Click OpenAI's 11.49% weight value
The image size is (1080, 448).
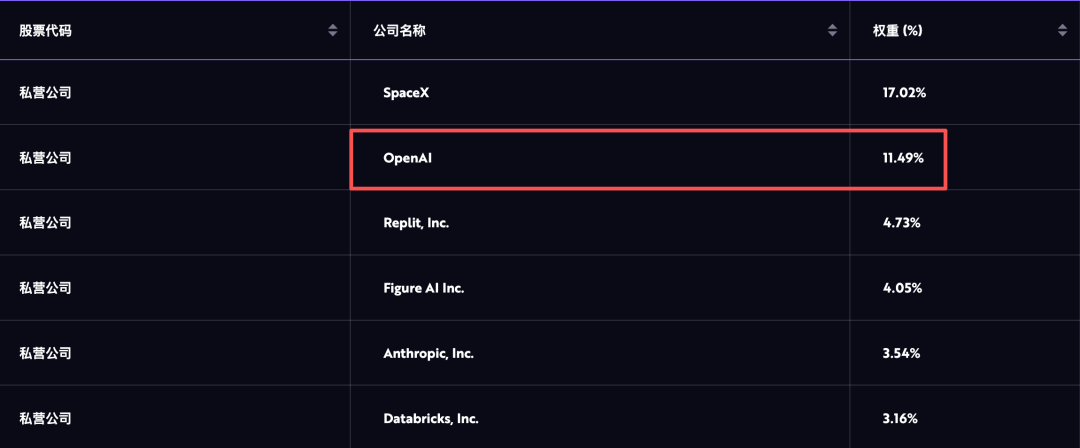click(903, 158)
